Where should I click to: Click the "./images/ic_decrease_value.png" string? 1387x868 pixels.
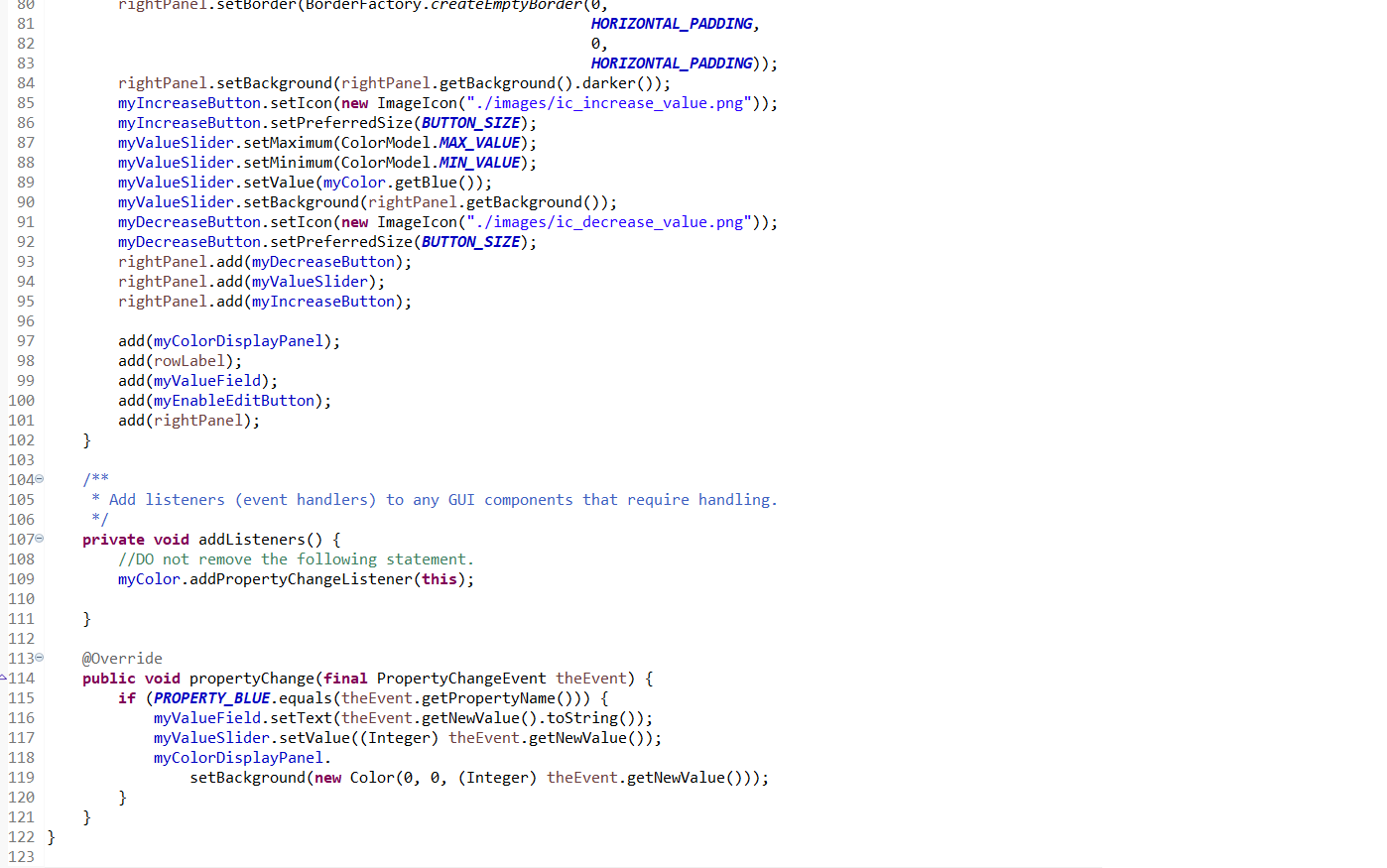(x=609, y=222)
